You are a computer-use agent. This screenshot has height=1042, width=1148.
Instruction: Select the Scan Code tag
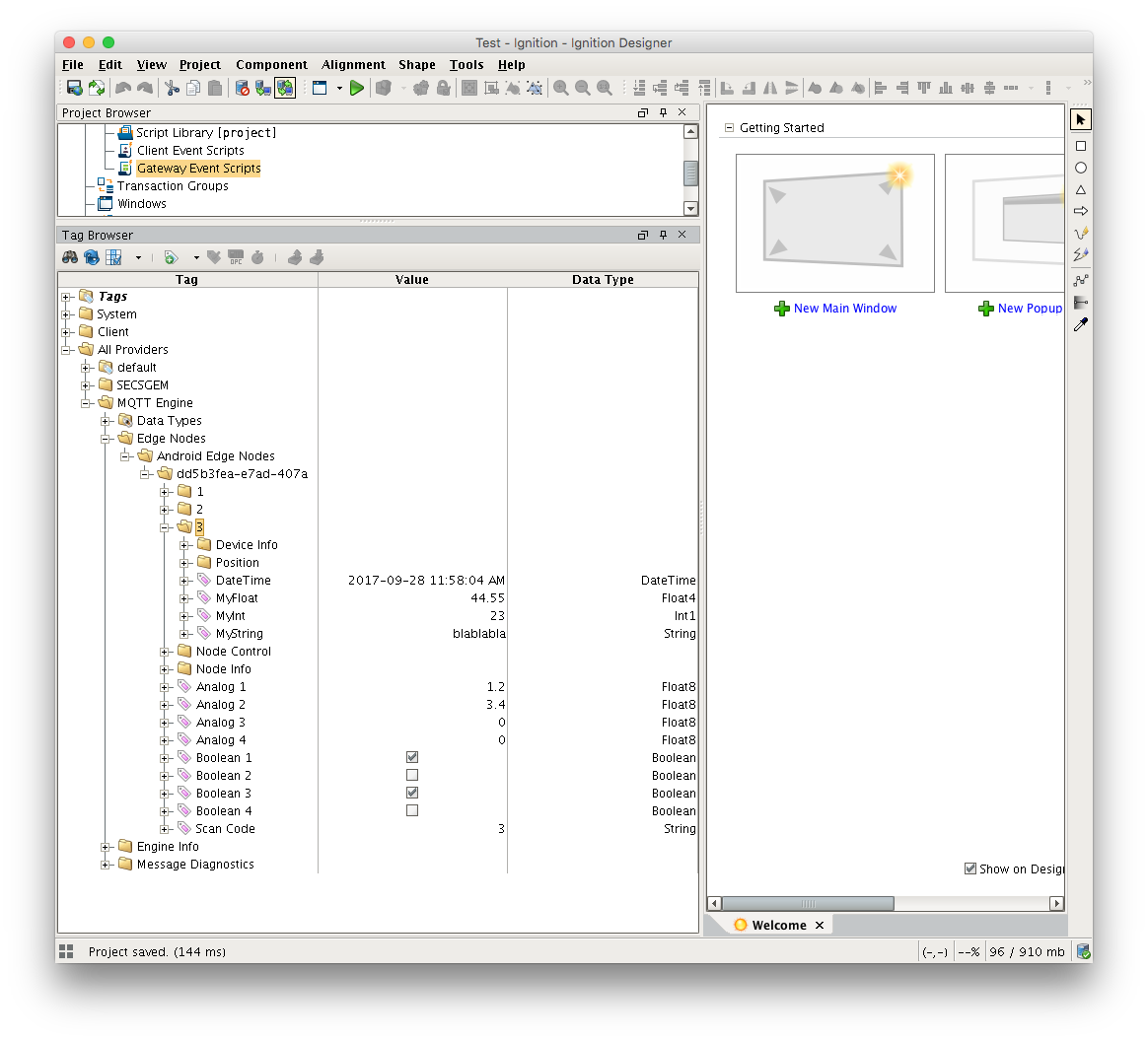coord(226,829)
